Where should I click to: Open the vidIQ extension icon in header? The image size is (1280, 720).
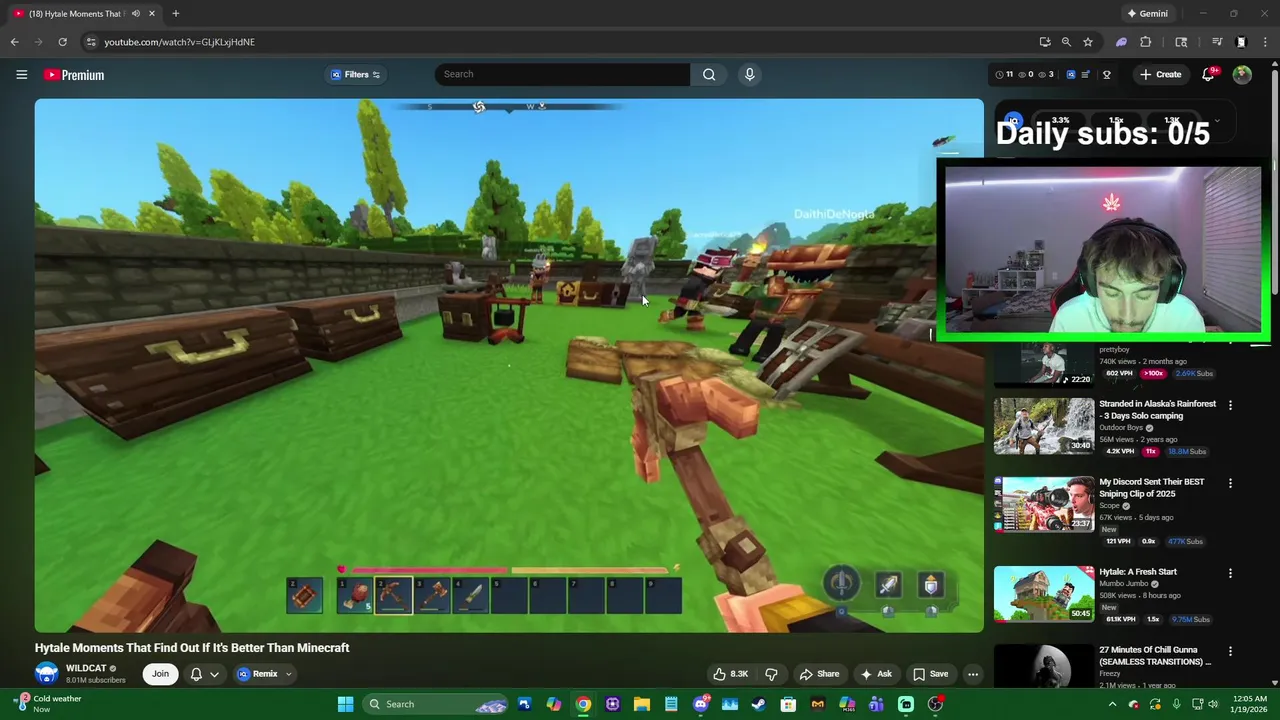(1071, 74)
